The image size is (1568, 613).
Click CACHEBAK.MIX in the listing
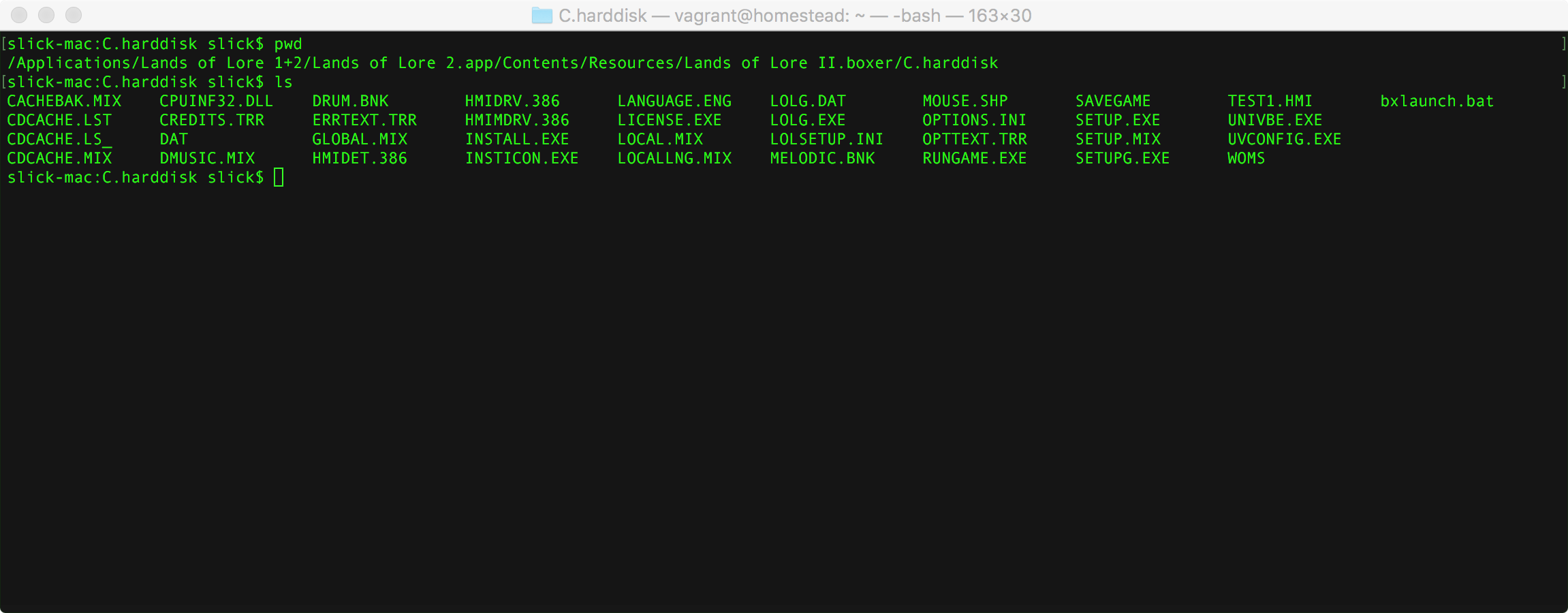[64, 101]
